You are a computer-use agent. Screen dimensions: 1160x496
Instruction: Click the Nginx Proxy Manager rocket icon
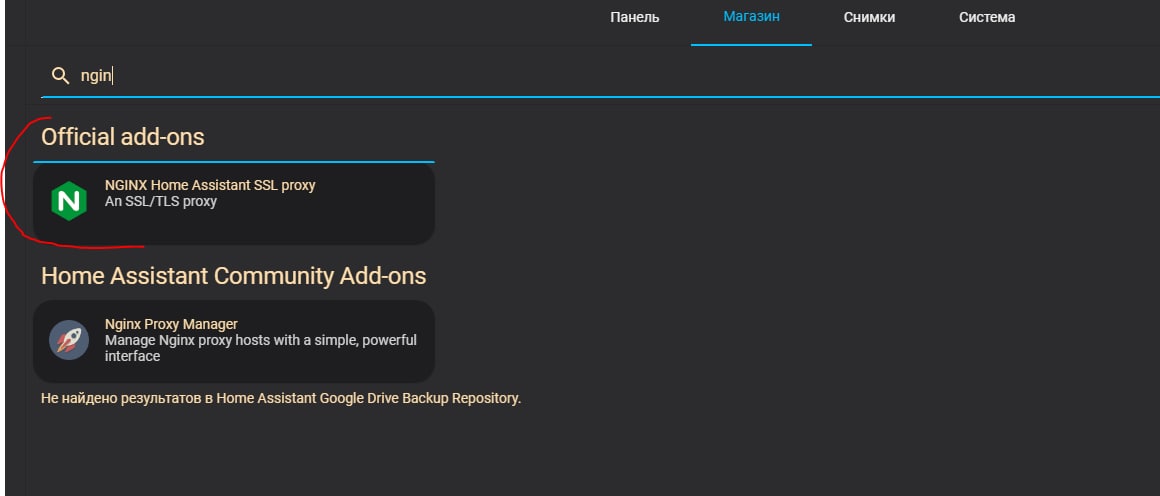click(69, 340)
